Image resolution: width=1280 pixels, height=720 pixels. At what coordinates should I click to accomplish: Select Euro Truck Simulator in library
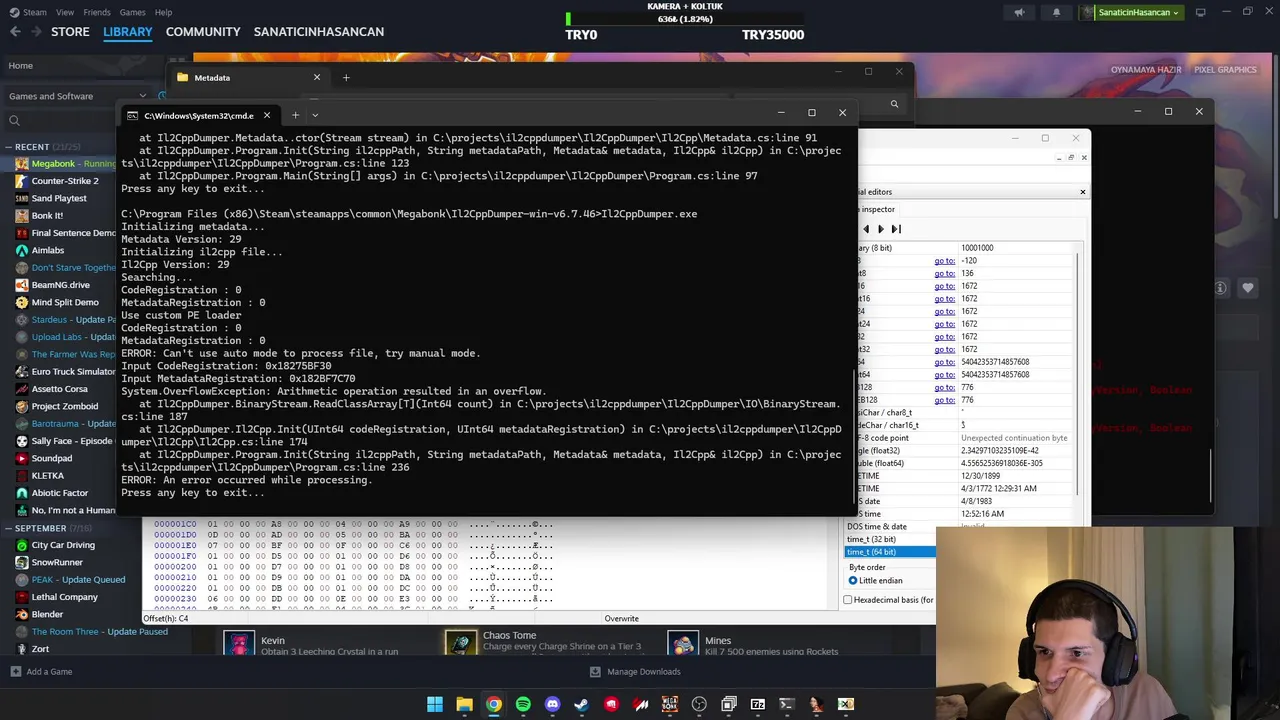coord(65,371)
